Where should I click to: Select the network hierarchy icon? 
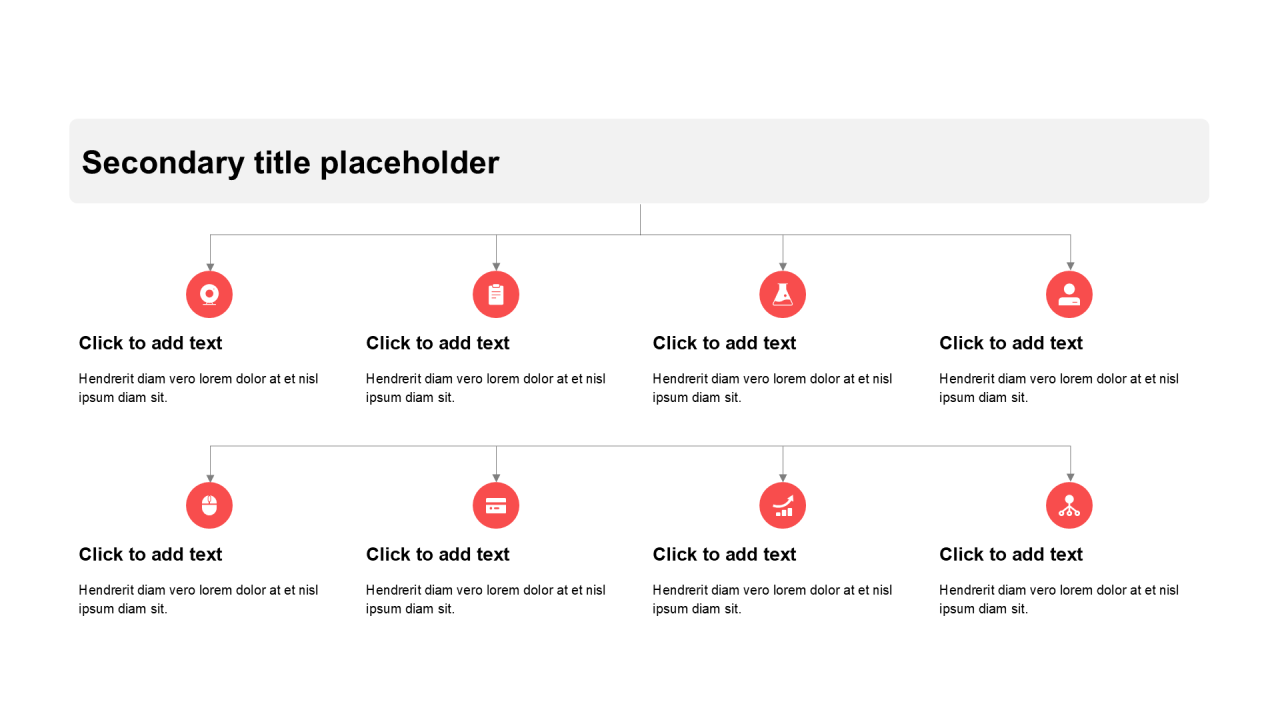pyautogui.click(x=1069, y=506)
